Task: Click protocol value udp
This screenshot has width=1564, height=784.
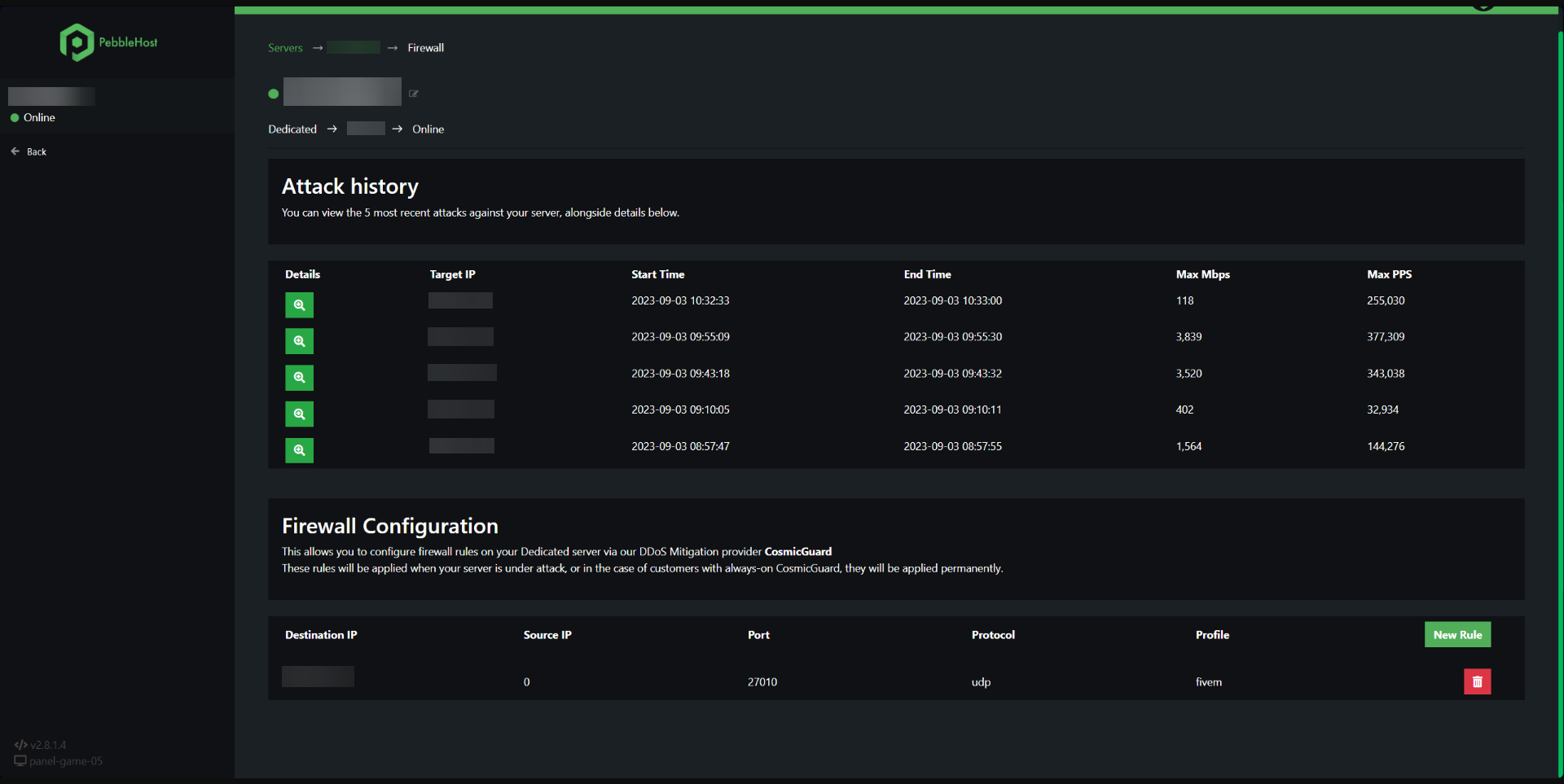Action: click(x=981, y=682)
